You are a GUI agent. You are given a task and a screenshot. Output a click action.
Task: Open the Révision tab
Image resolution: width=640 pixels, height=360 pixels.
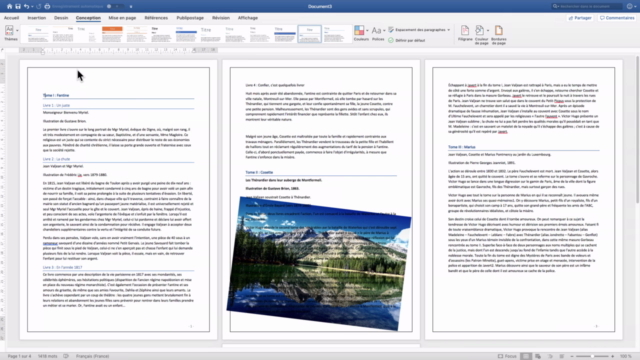[221, 18]
